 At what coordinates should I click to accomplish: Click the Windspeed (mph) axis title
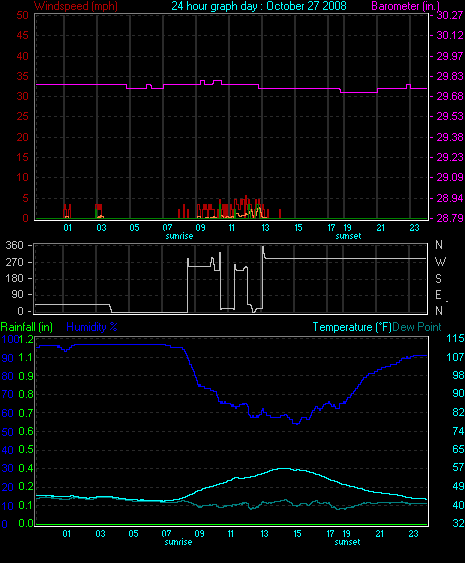point(76,6)
